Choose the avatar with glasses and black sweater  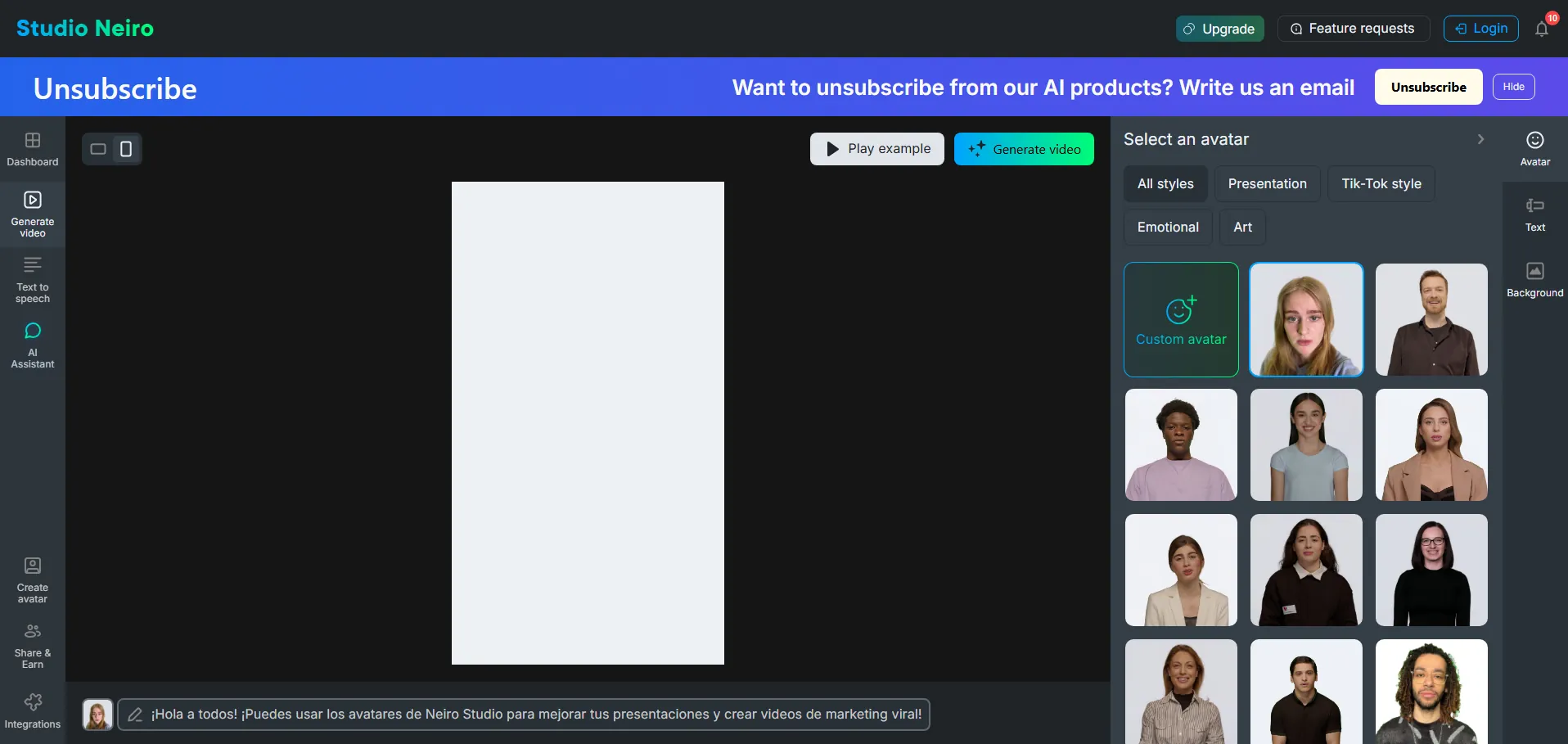click(1431, 570)
